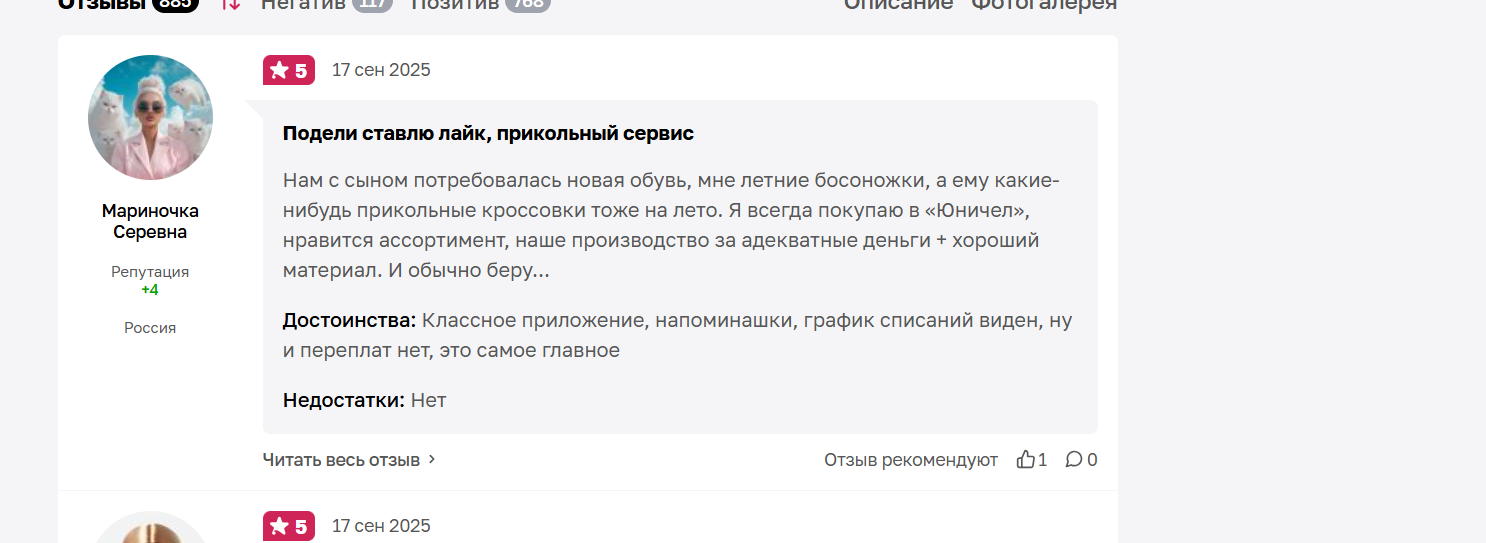1486x543 pixels.
Task: Click the Репутация +4 value
Action: coord(150,290)
